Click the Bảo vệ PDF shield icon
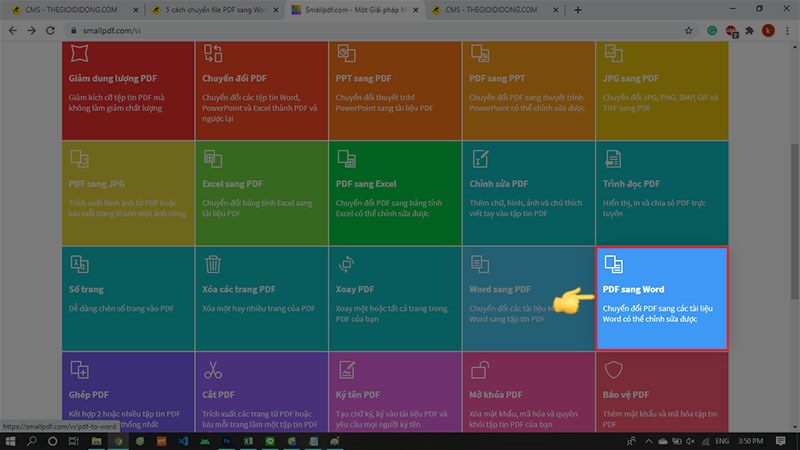 tap(613, 370)
